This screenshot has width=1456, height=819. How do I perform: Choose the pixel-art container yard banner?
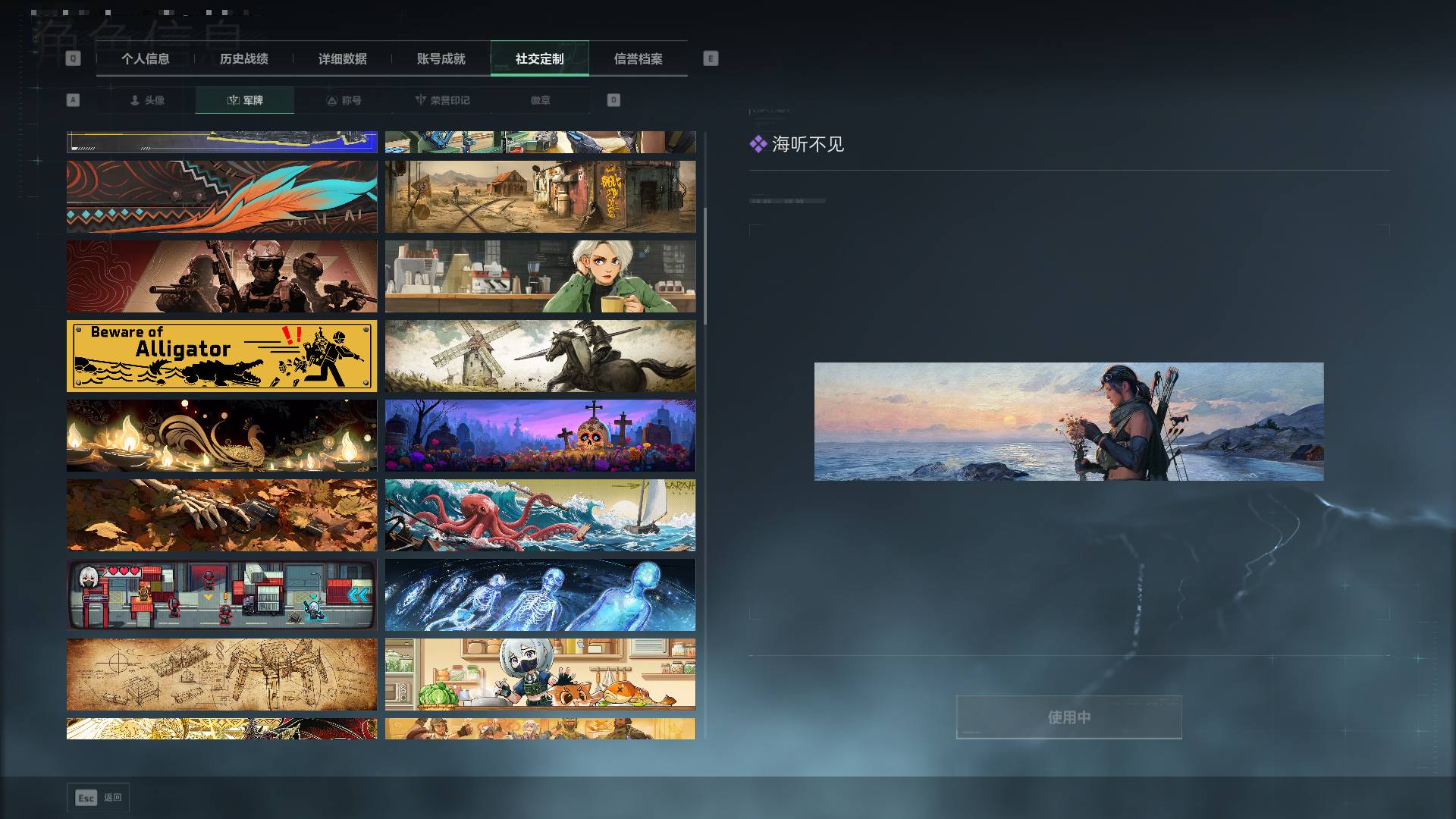[x=221, y=595]
